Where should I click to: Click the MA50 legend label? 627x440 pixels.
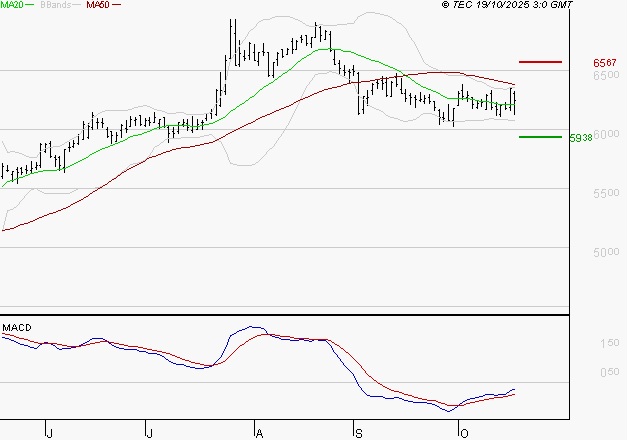[x=98, y=5]
